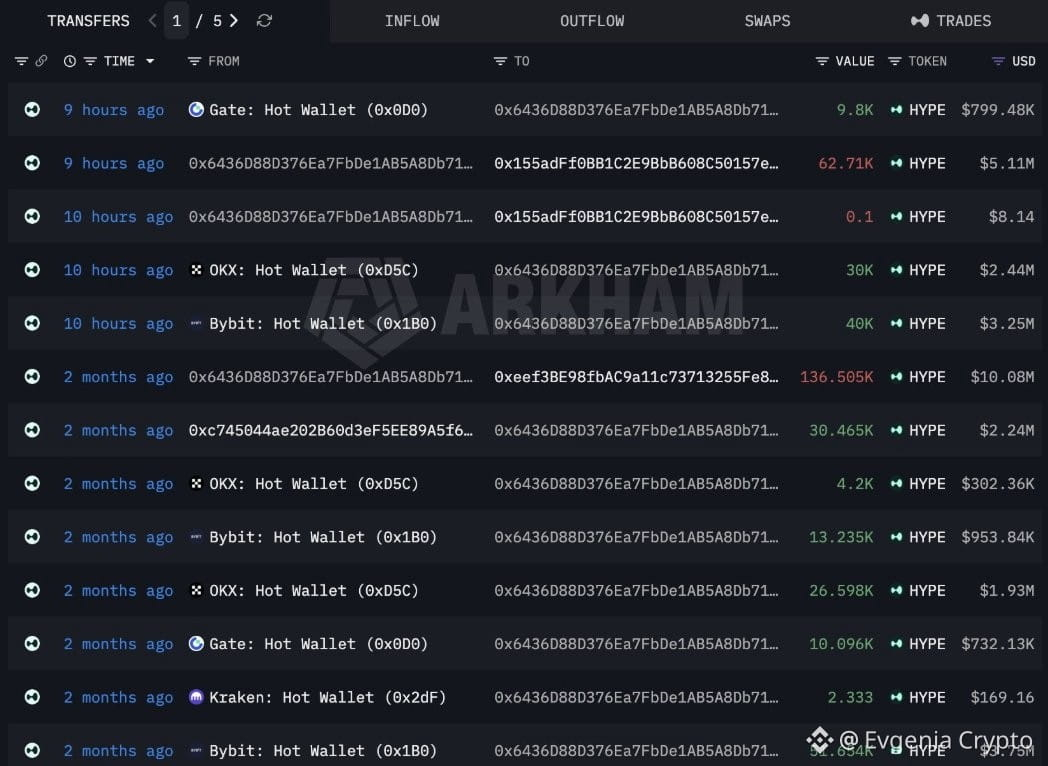Click the 30.465K value cell

click(841, 430)
